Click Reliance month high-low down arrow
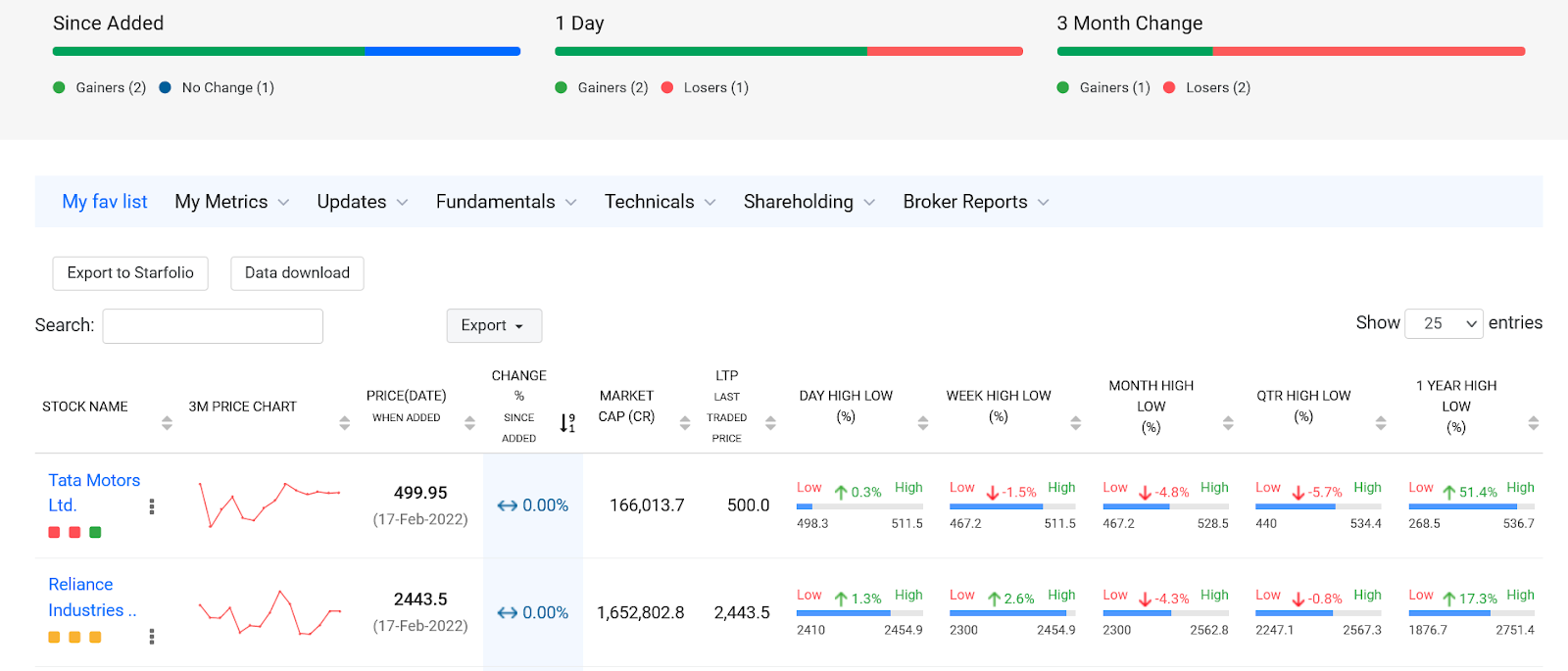 pos(1146,599)
